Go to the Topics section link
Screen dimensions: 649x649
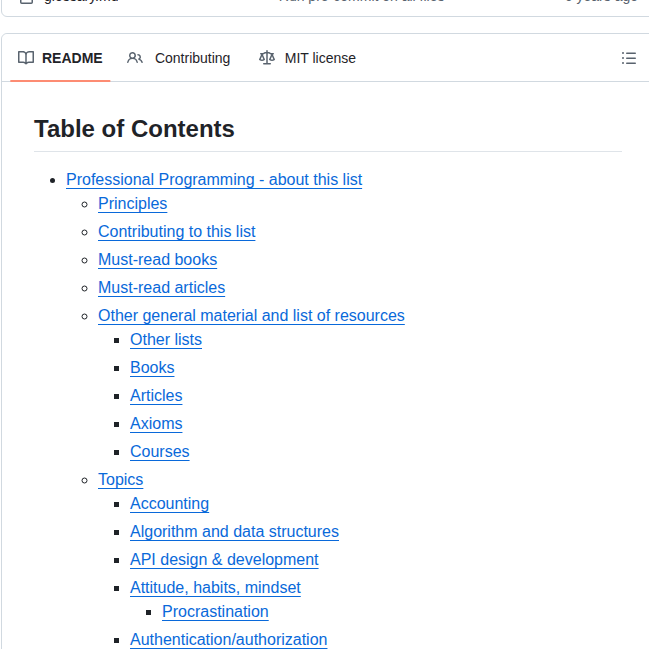(120, 480)
